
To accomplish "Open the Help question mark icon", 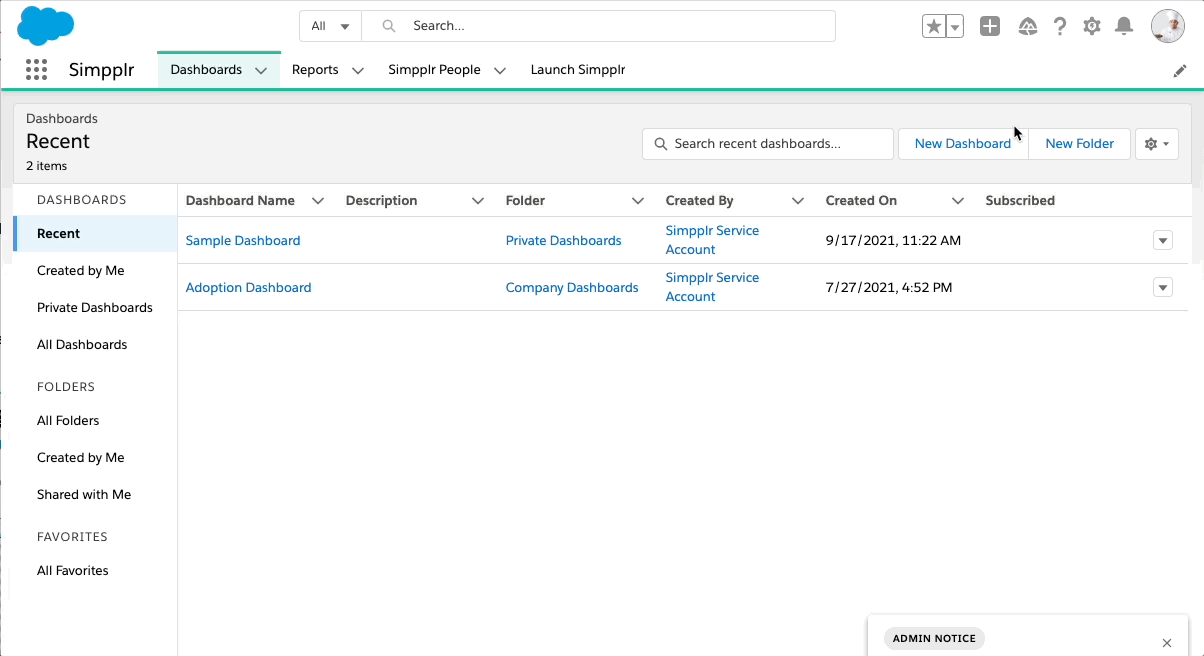I will coord(1060,27).
